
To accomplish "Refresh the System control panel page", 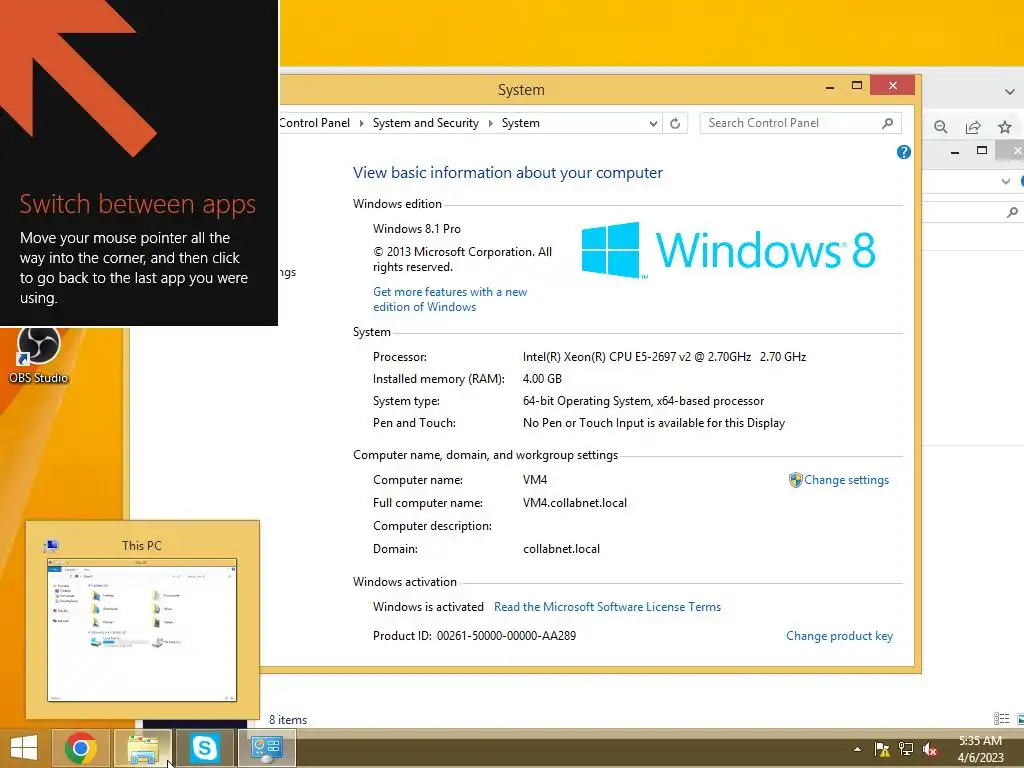I will point(675,123).
